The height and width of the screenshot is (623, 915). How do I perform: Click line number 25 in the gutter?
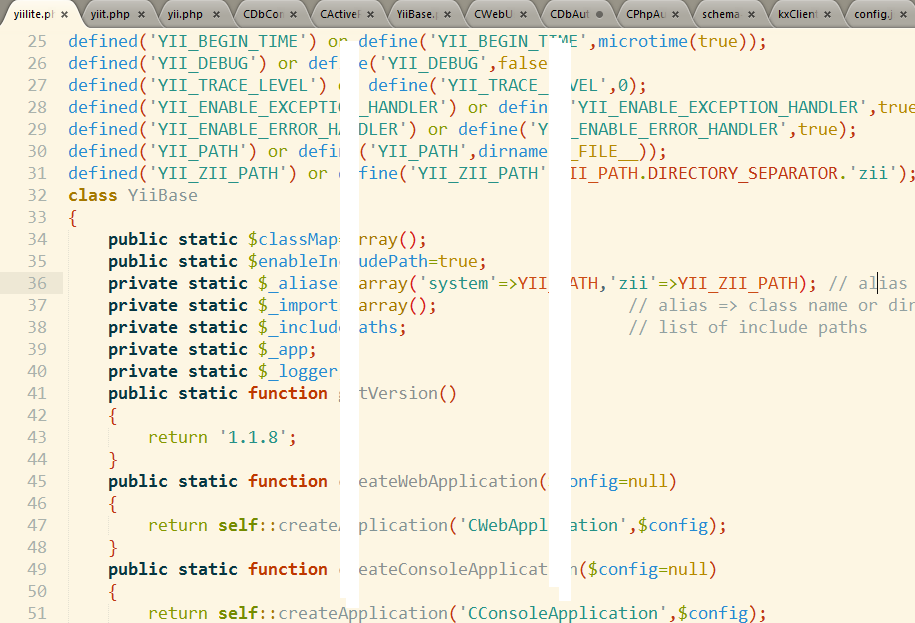click(x=37, y=41)
